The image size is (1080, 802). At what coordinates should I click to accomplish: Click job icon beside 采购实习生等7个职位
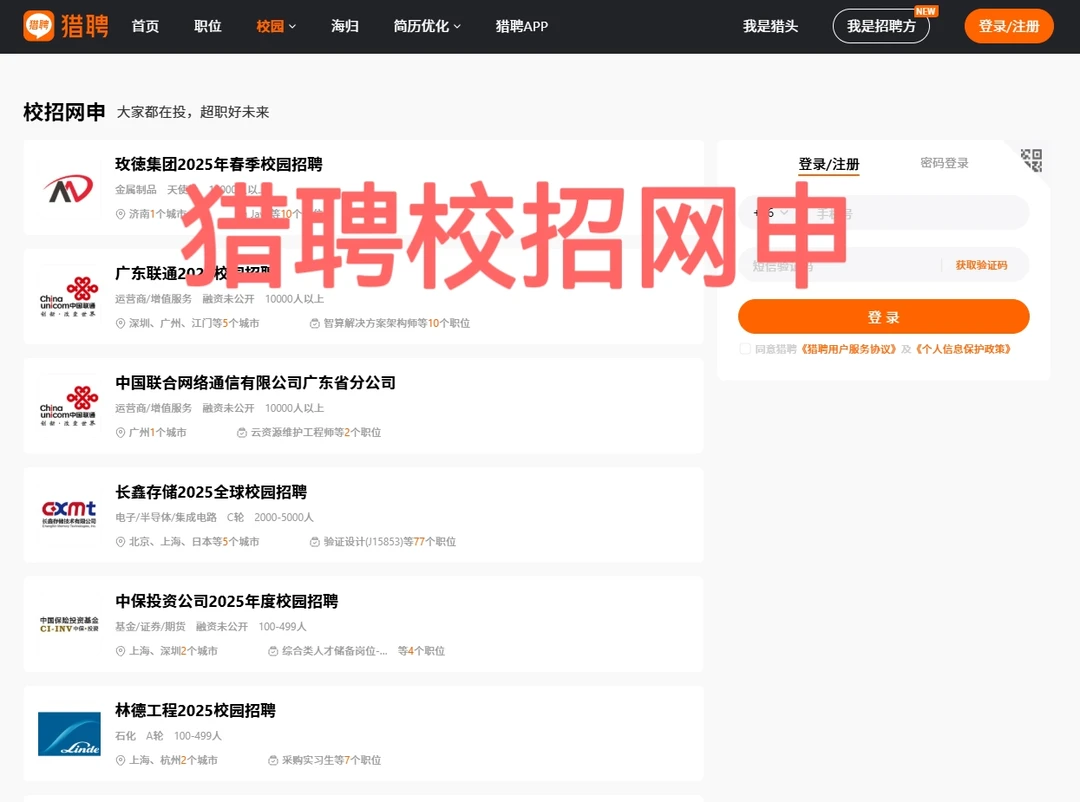click(273, 761)
